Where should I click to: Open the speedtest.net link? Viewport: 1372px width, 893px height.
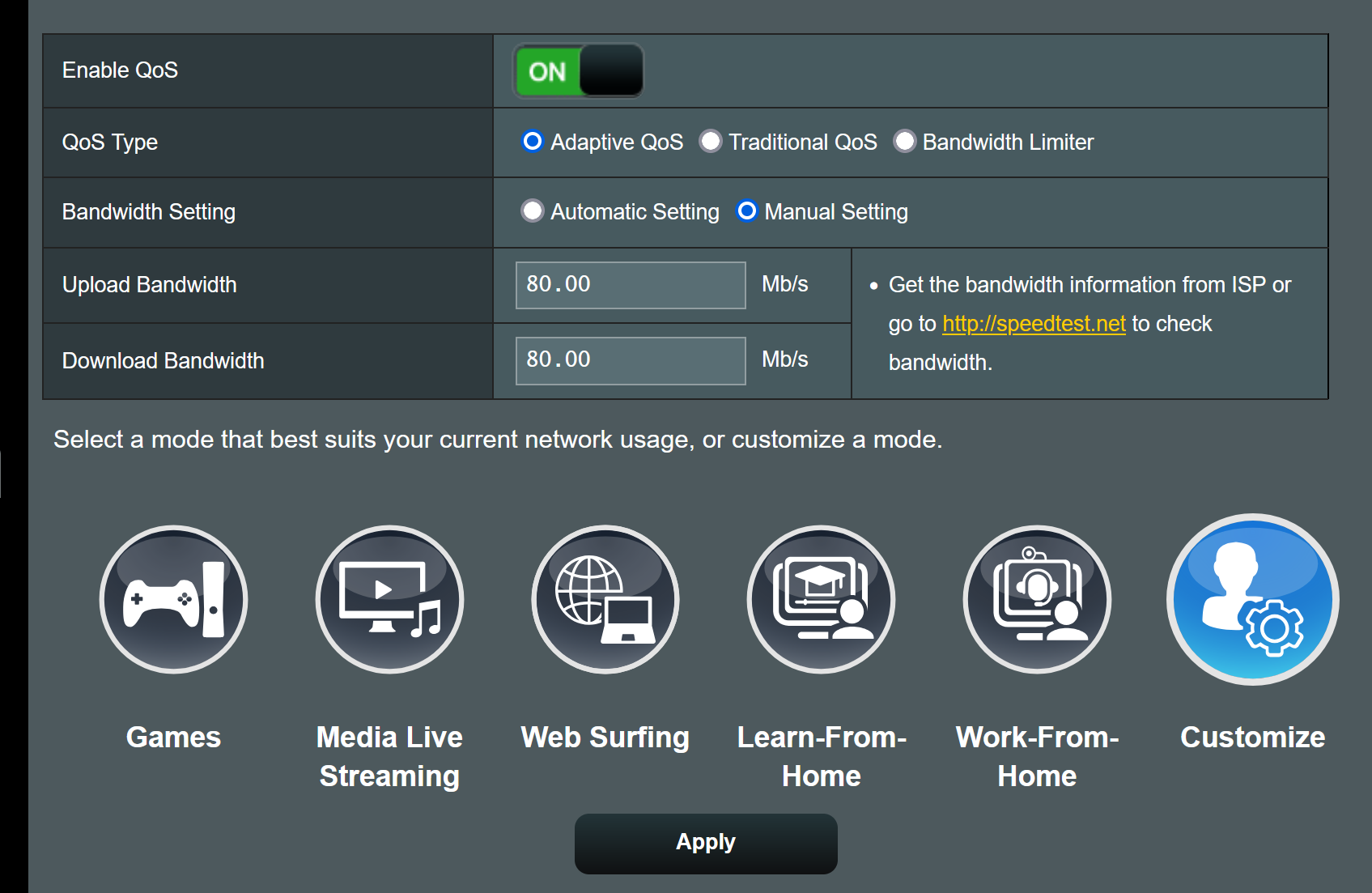pos(1034,324)
